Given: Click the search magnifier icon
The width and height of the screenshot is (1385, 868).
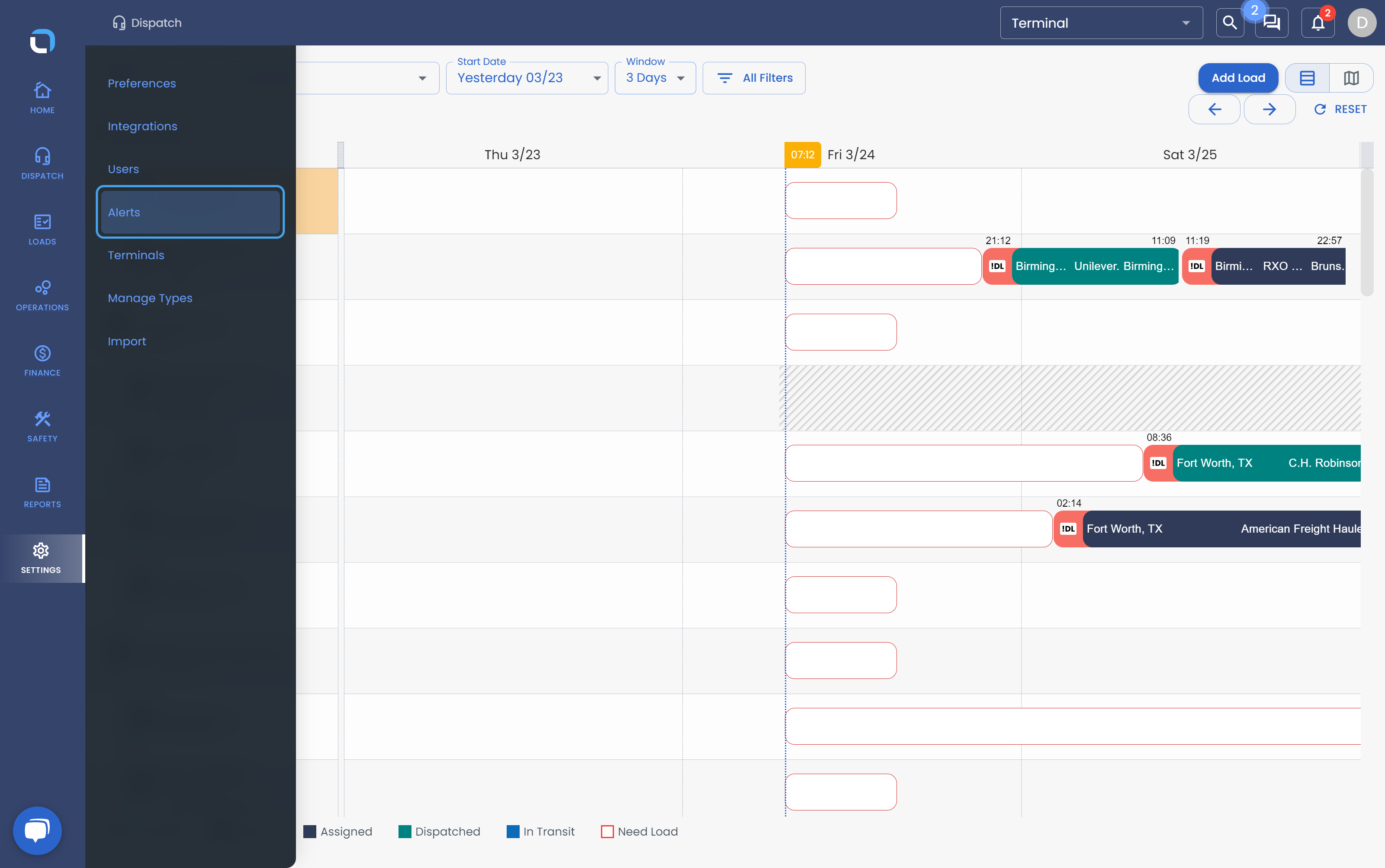Looking at the screenshot, I should [x=1230, y=23].
